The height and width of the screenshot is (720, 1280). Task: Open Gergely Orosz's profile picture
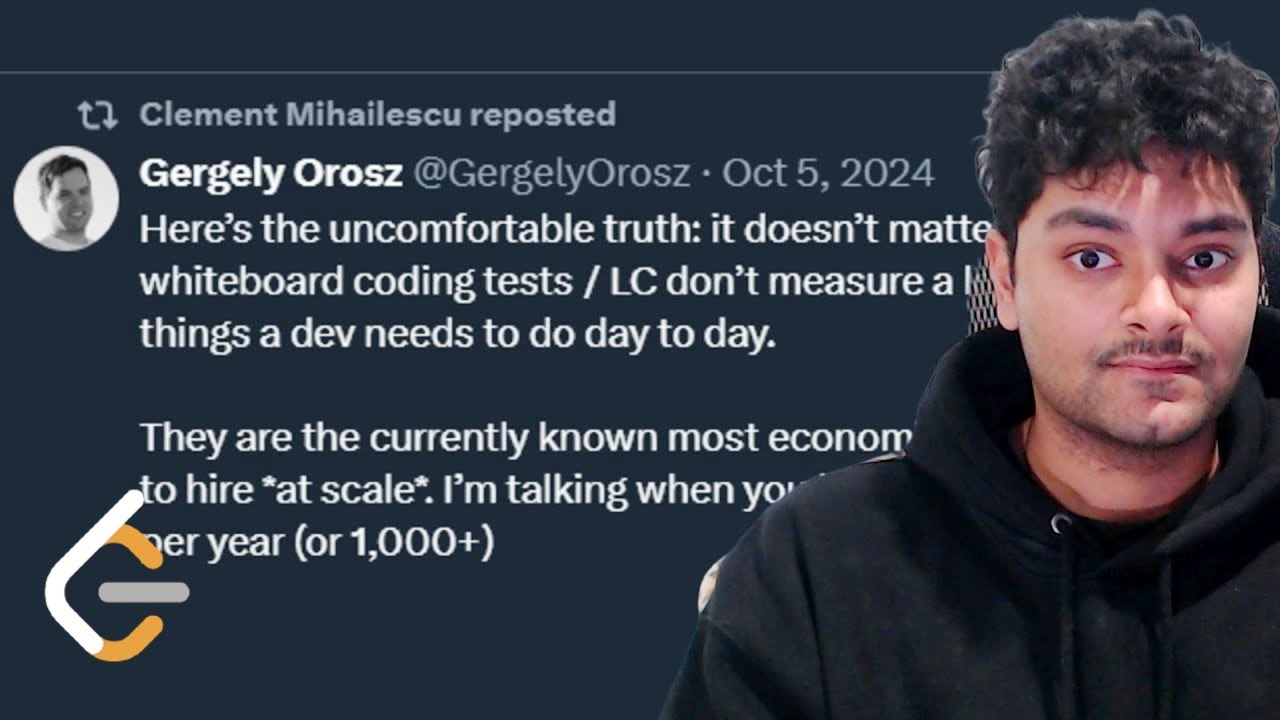(x=66, y=198)
